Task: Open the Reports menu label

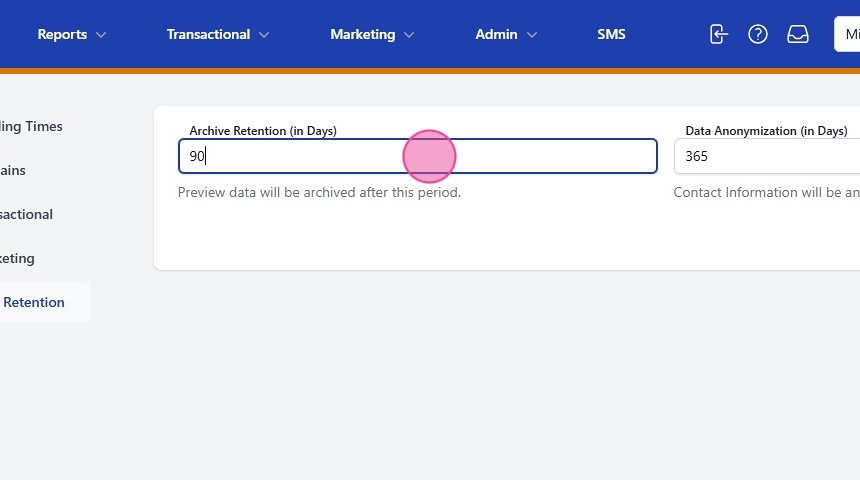Action: click(62, 34)
